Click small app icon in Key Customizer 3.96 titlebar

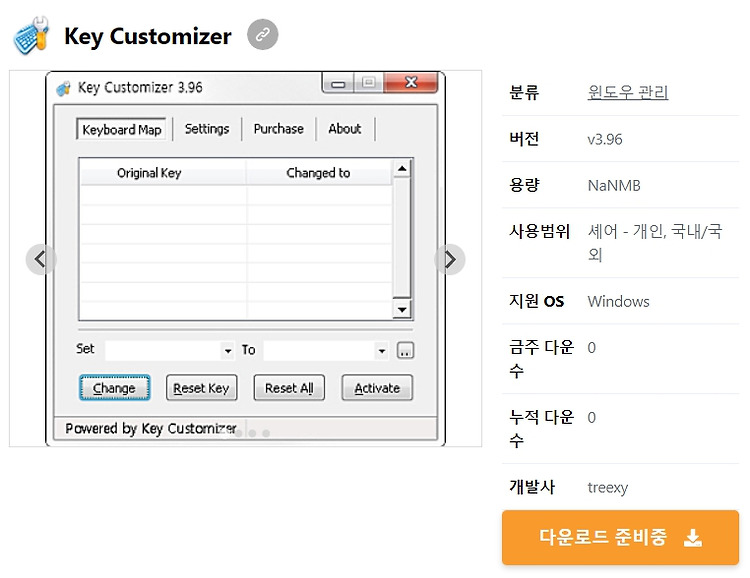[x=63, y=88]
